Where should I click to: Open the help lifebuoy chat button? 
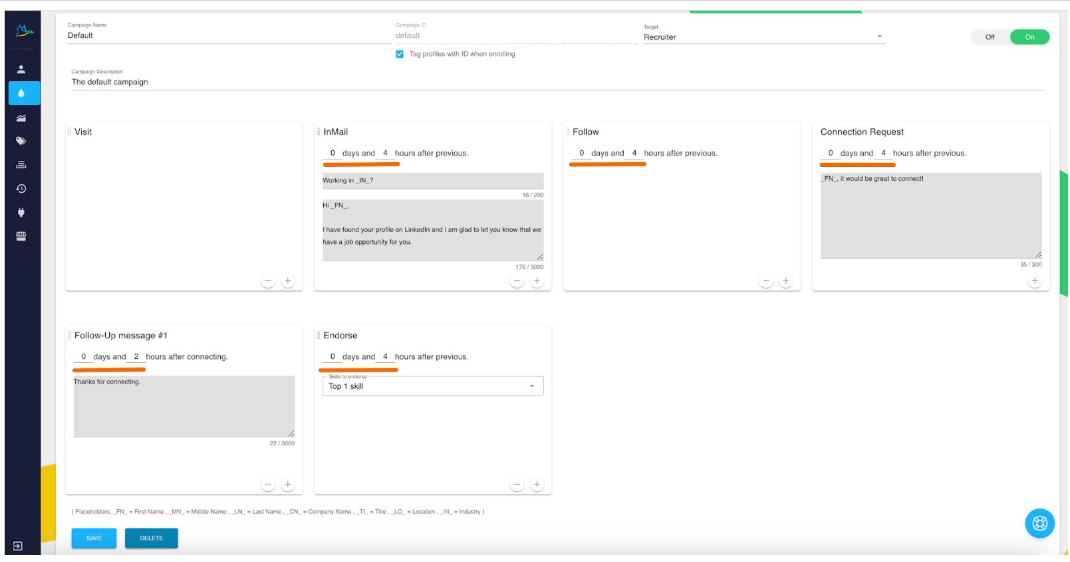click(1039, 523)
